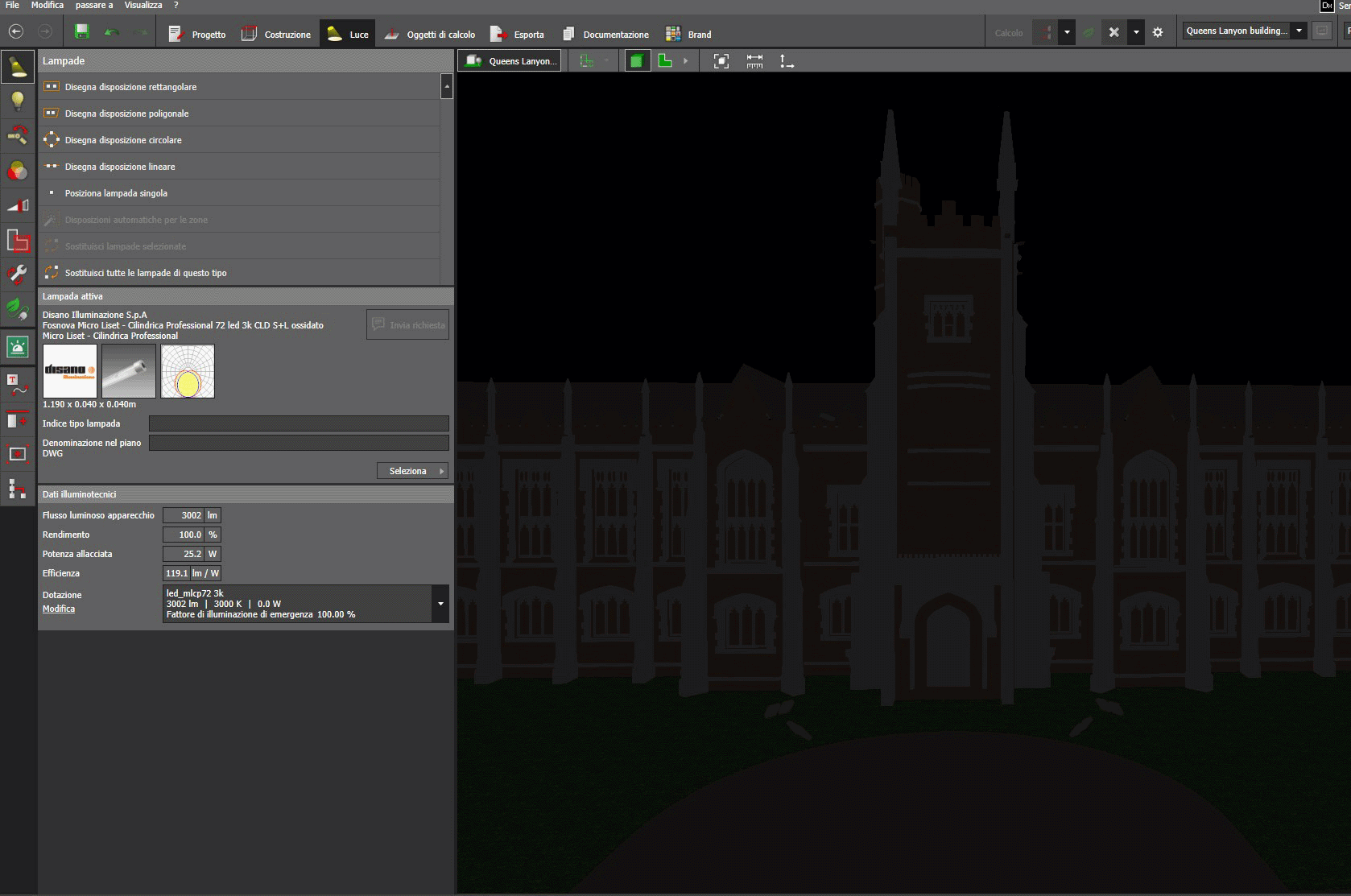Screen dimensions: 1351x896
Task: Select the Lampade spotlight tool in sidebar
Action: click(x=18, y=67)
